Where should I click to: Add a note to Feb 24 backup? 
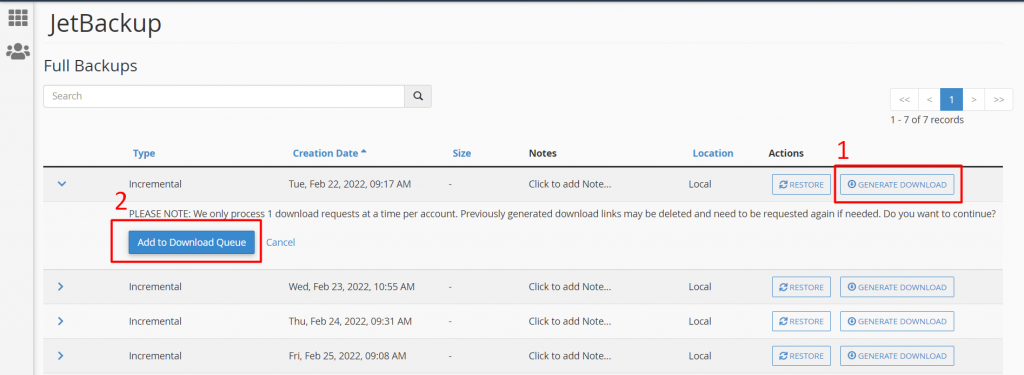tap(569, 321)
